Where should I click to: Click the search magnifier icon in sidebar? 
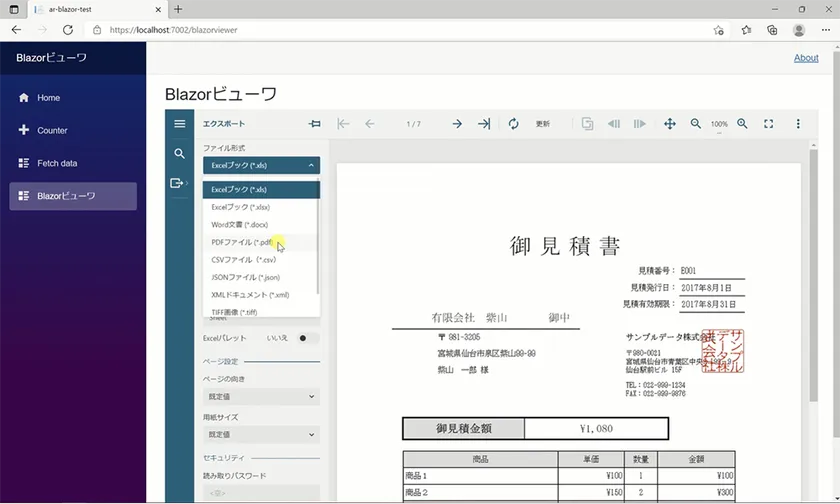click(180, 154)
